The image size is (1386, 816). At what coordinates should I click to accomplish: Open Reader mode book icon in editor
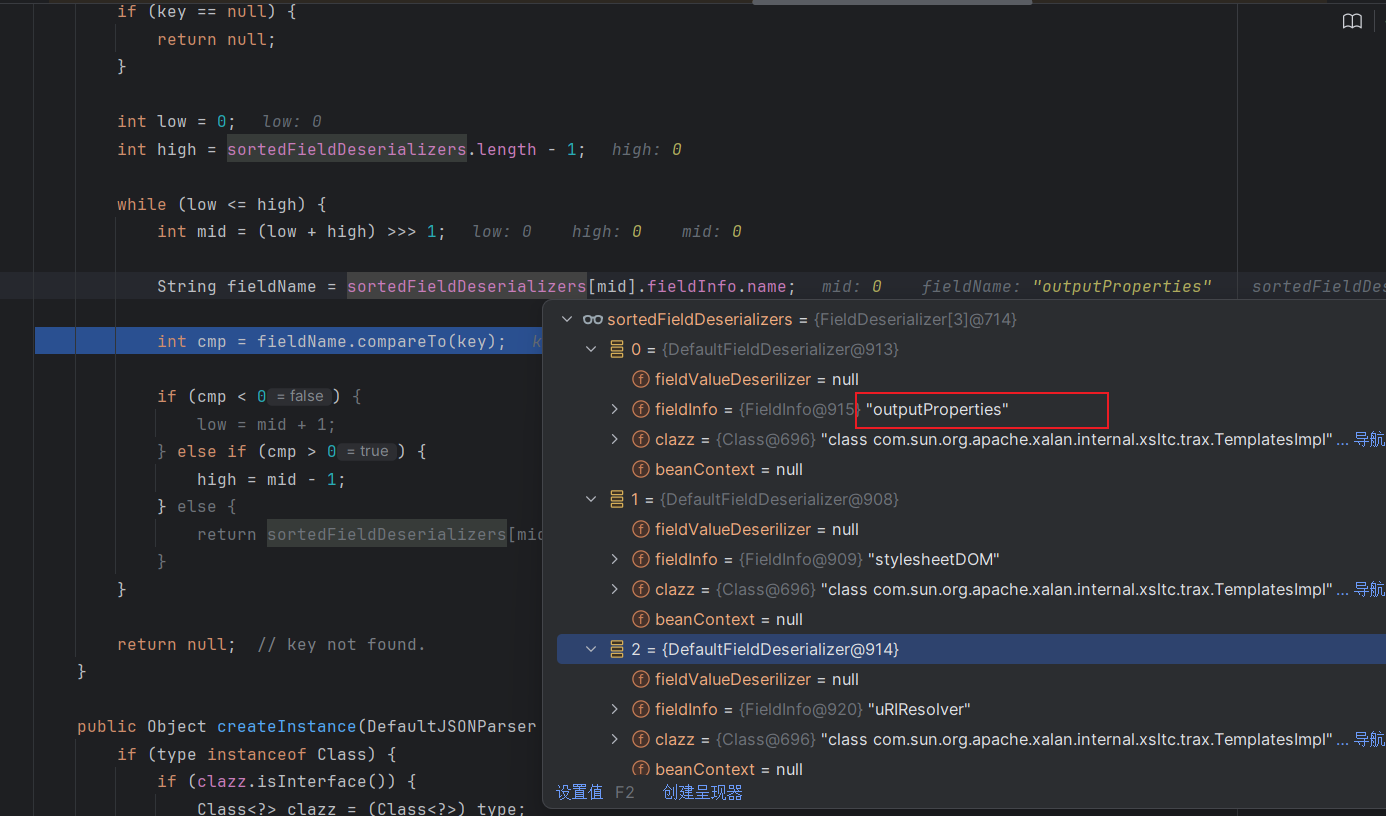(1352, 22)
